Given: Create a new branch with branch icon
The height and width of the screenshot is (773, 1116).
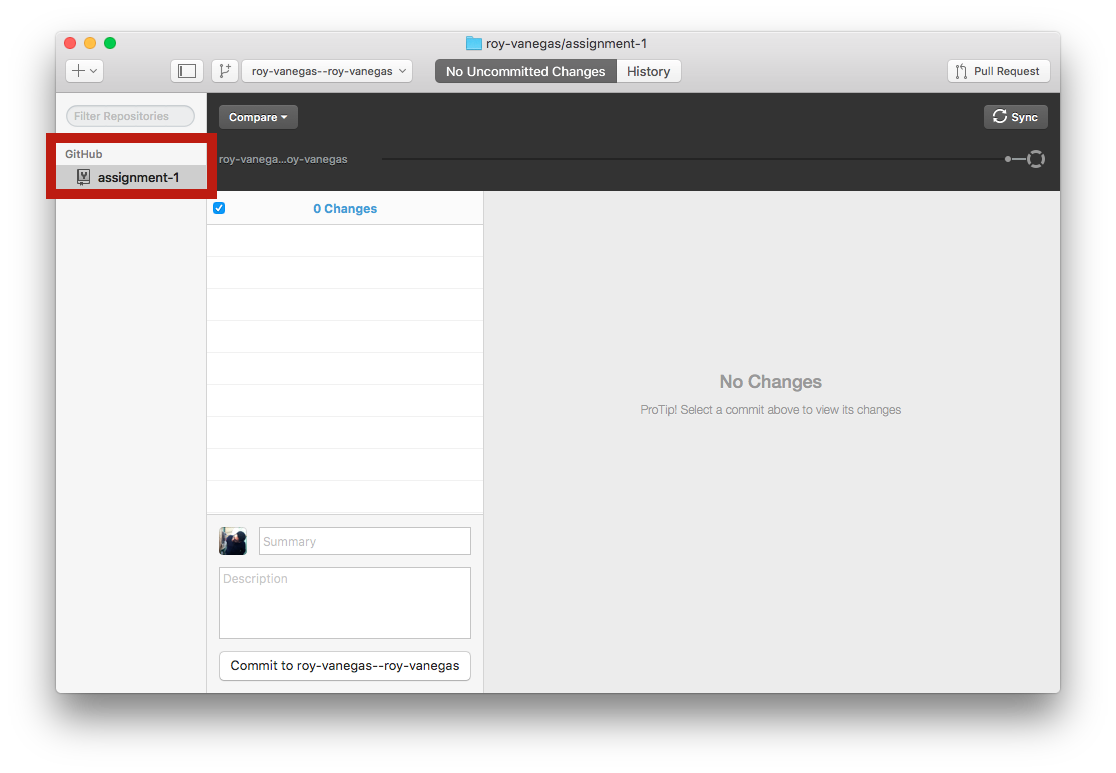Looking at the screenshot, I should (225, 71).
